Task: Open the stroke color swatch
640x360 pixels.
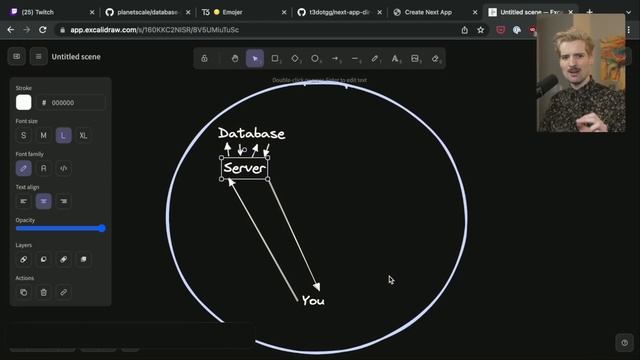Action: click(x=23, y=102)
